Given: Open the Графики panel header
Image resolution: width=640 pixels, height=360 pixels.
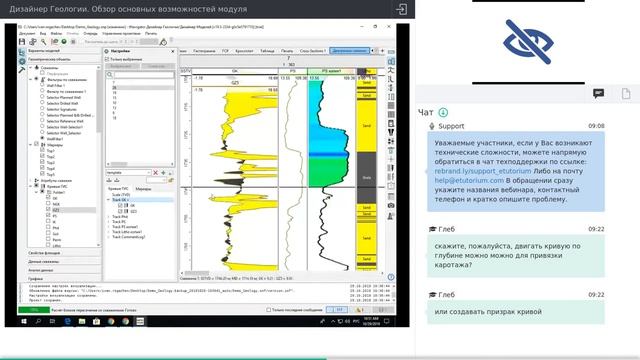Looking at the screenshot, I should point(64,279).
